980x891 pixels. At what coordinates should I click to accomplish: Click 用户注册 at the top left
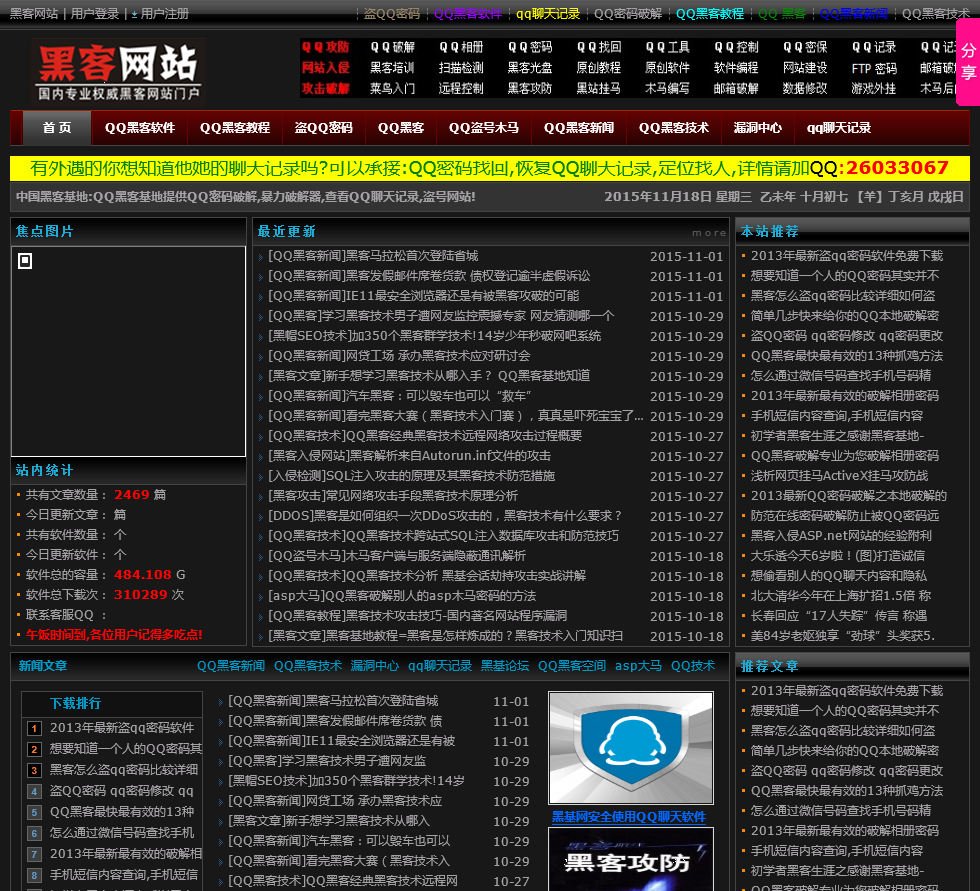click(164, 14)
